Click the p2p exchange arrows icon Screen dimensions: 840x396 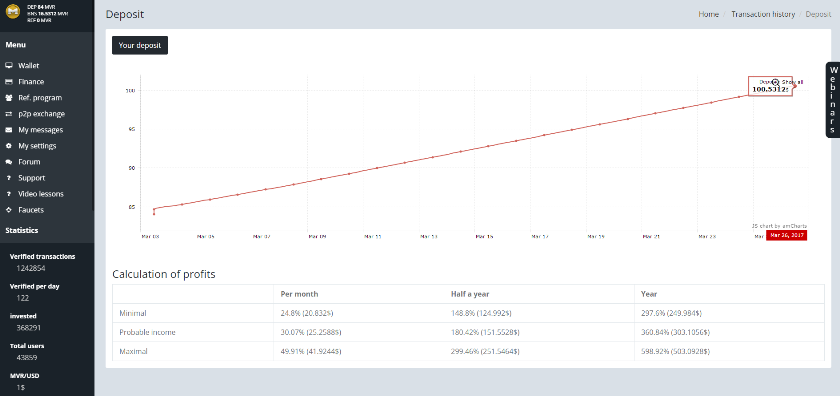[x=9, y=114]
